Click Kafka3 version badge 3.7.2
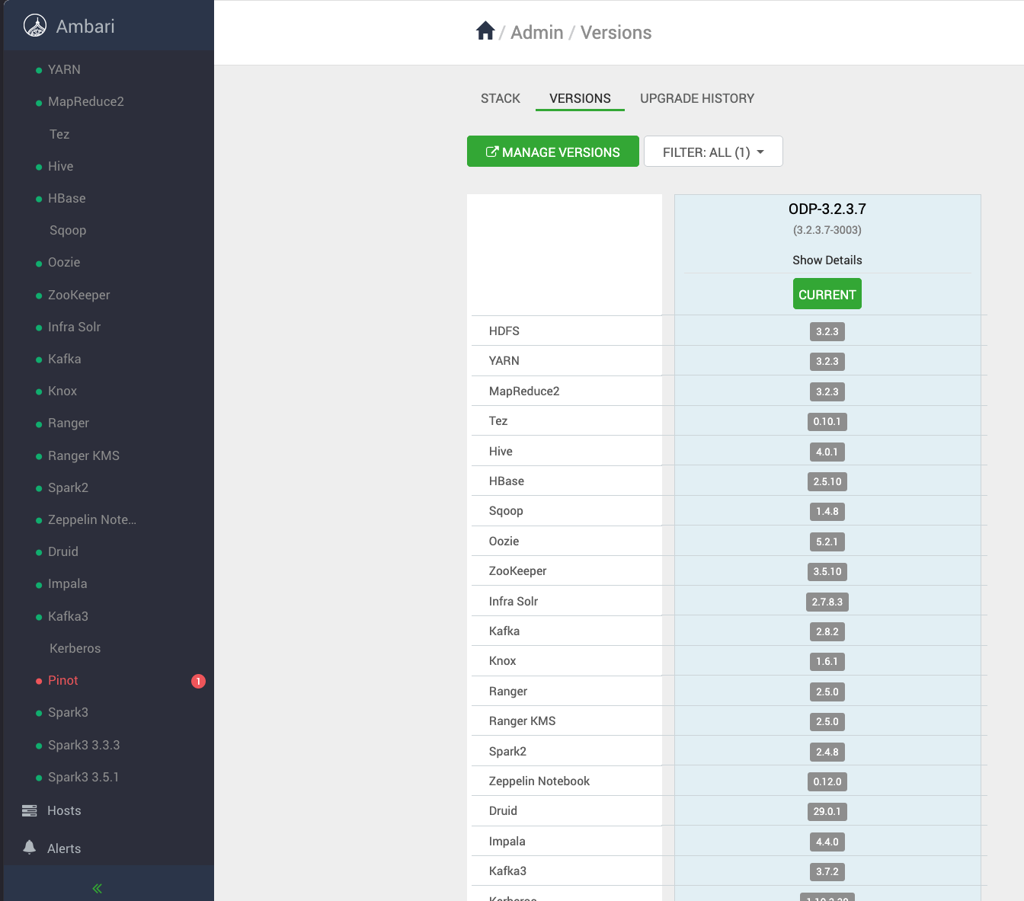 (827, 871)
